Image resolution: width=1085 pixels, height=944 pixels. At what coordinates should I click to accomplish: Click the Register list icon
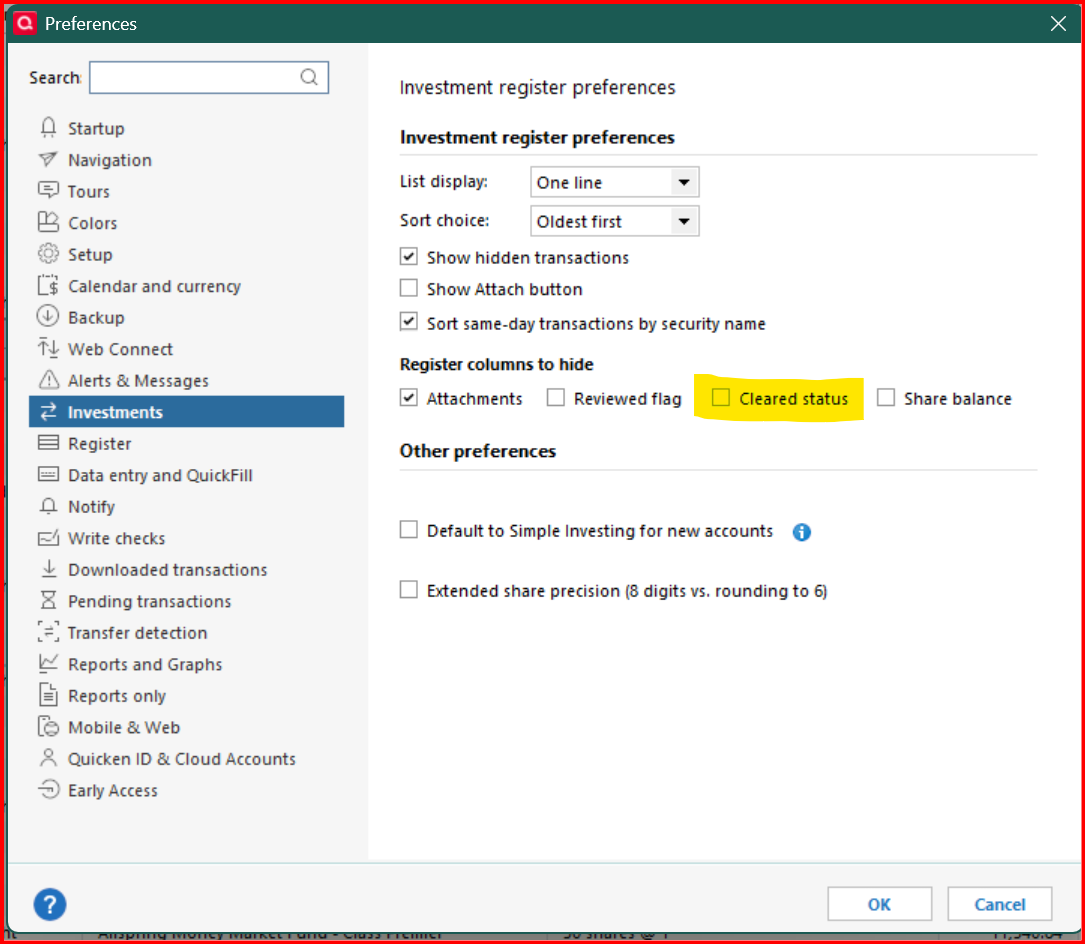point(48,443)
